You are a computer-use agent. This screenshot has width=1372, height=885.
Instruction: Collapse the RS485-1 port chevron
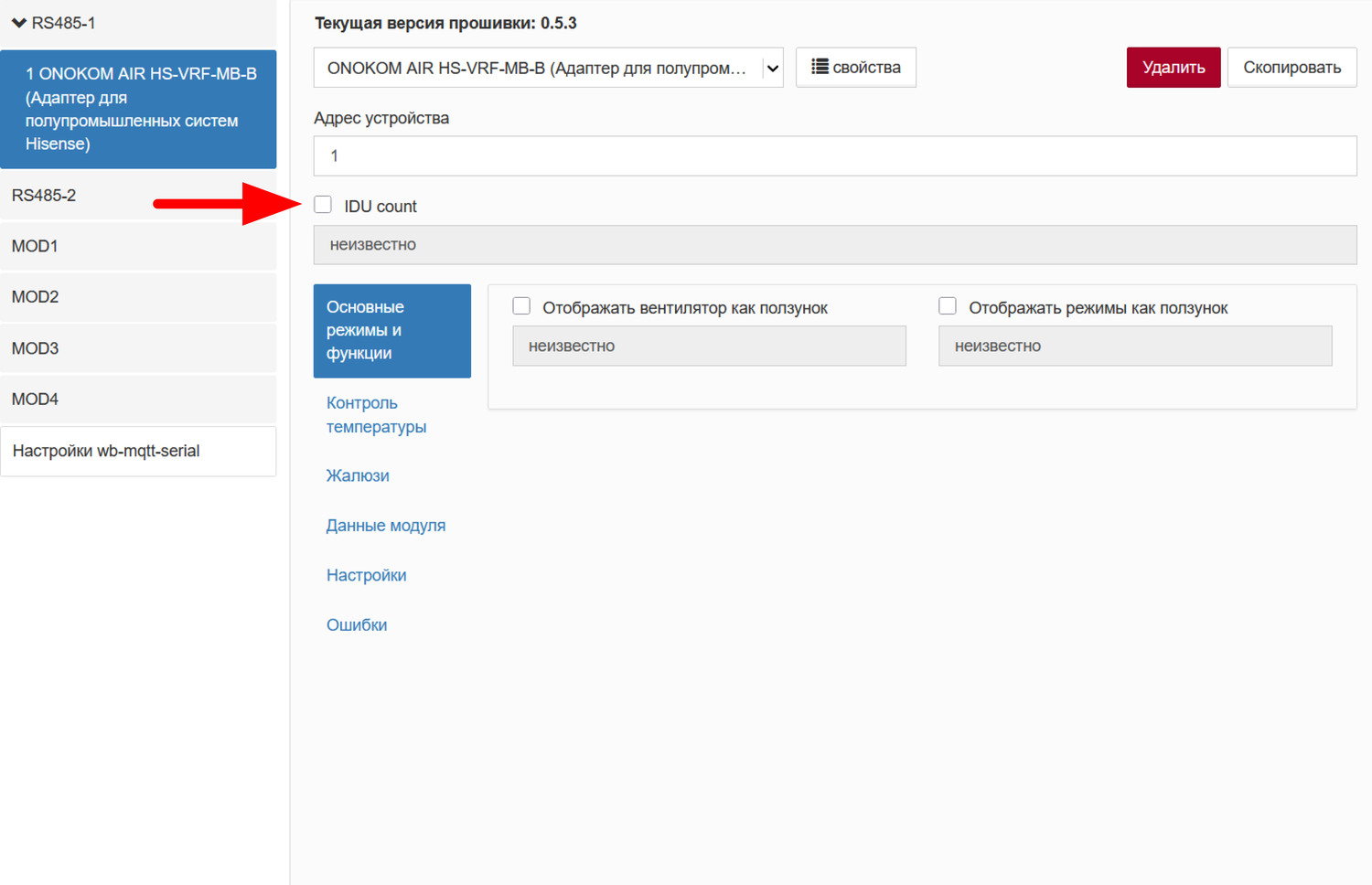[x=18, y=23]
